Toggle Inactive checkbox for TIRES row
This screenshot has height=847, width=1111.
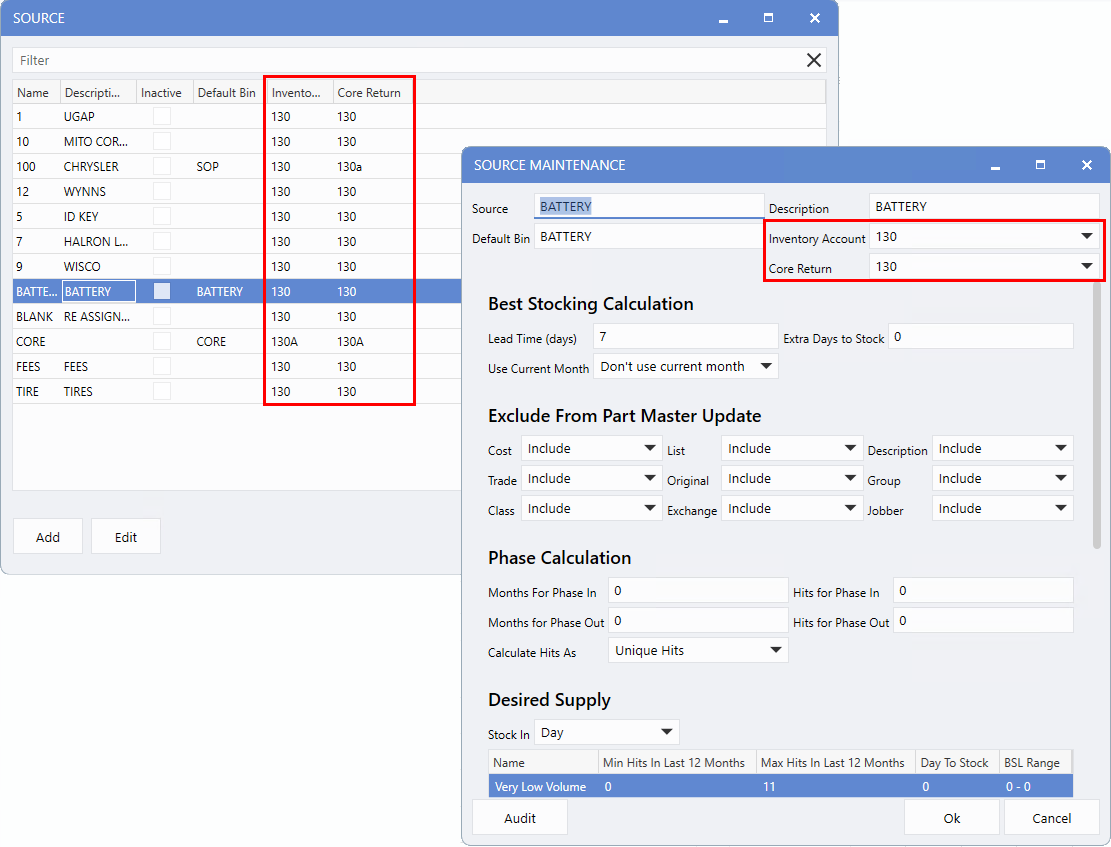tap(161, 391)
